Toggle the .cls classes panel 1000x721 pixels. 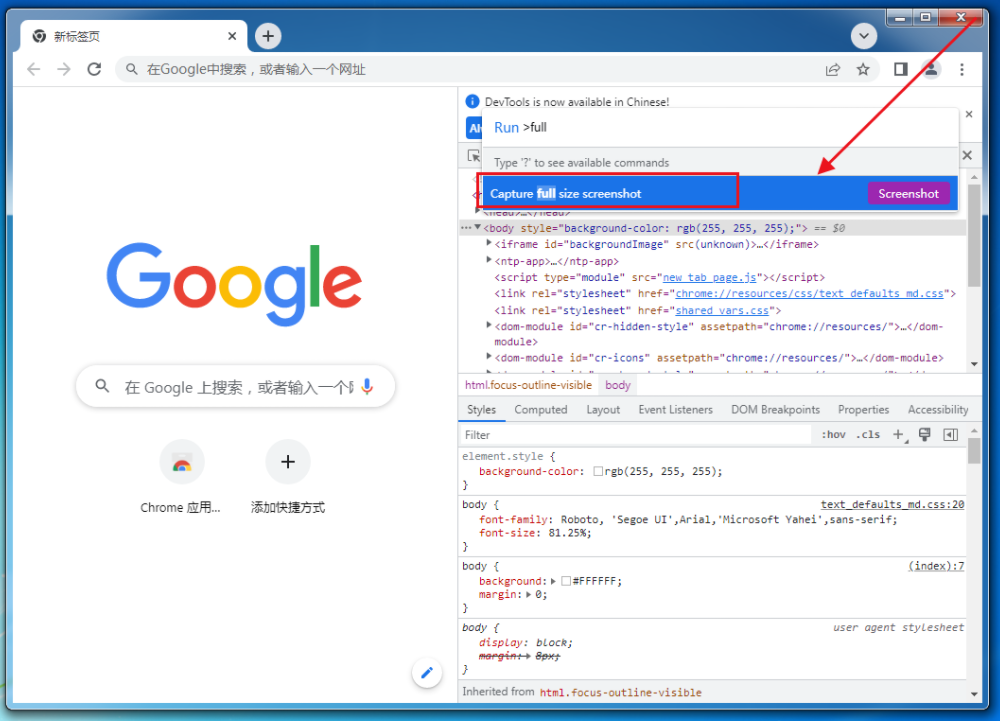click(x=868, y=435)
